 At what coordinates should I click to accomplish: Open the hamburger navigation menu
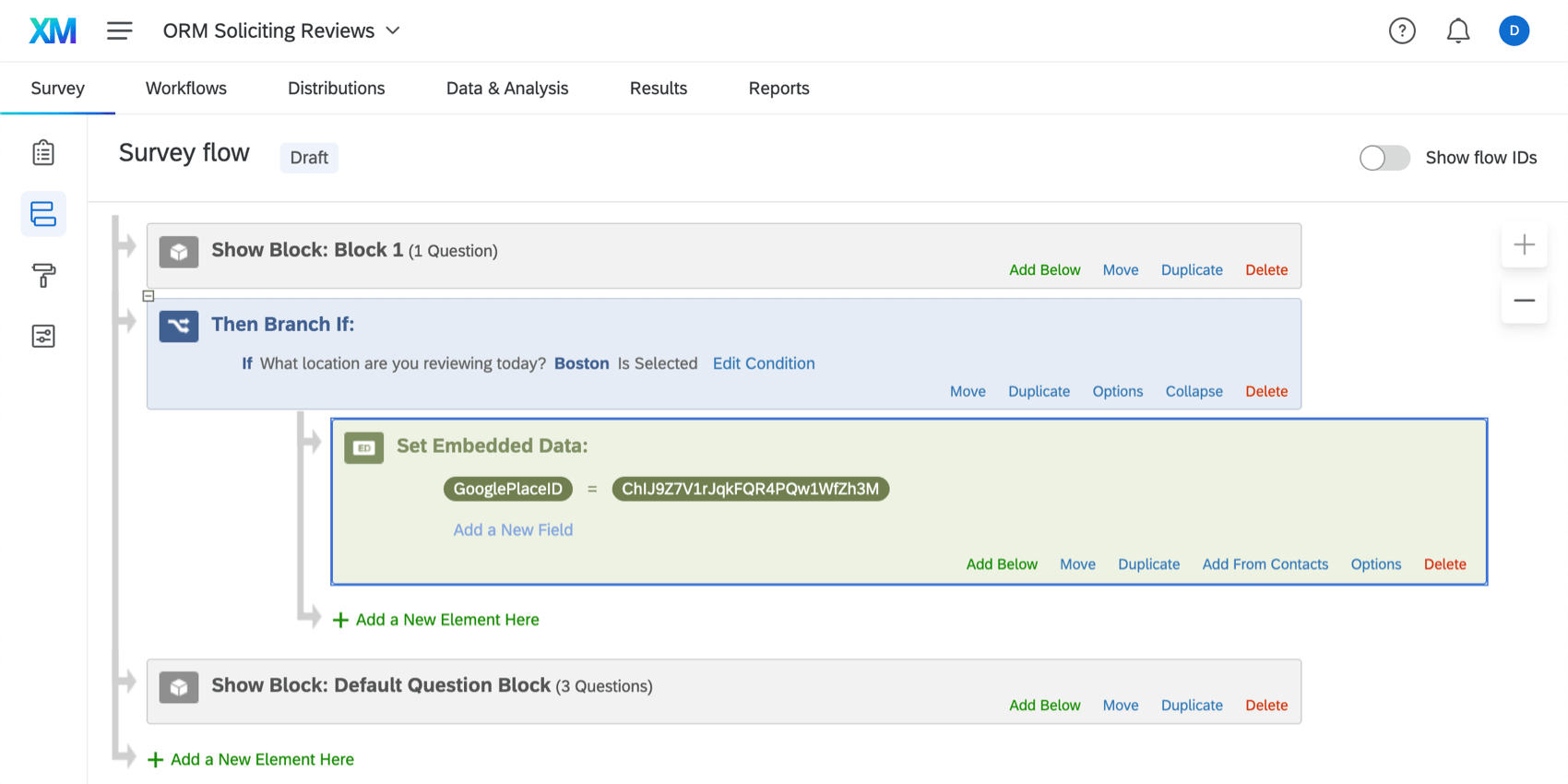(x=119, y=30)
